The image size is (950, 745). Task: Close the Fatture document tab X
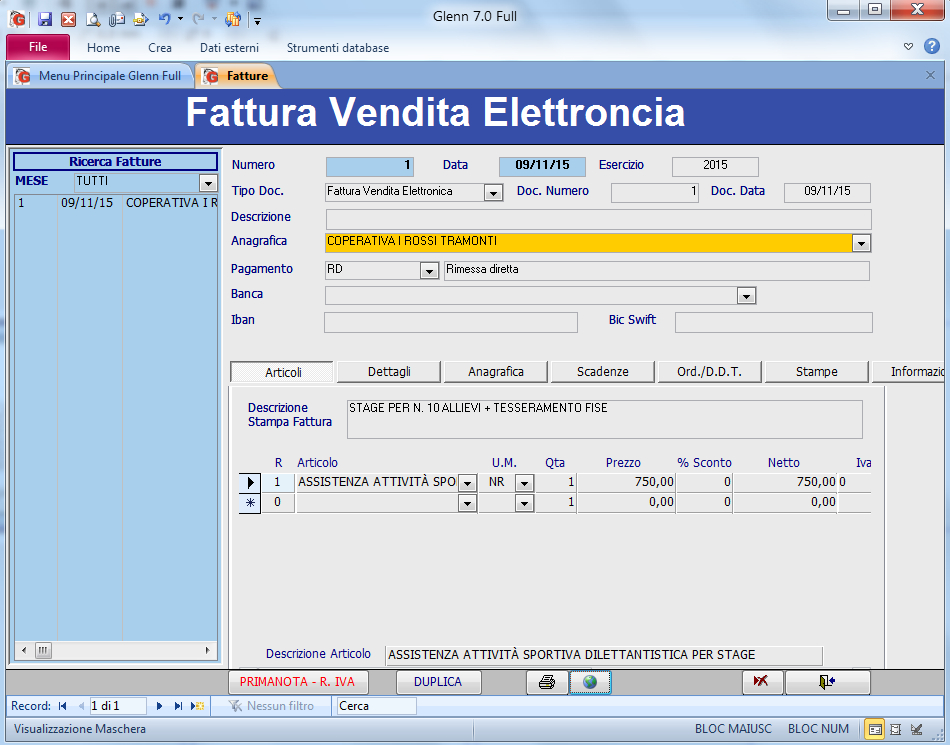[x=930, y=75]
